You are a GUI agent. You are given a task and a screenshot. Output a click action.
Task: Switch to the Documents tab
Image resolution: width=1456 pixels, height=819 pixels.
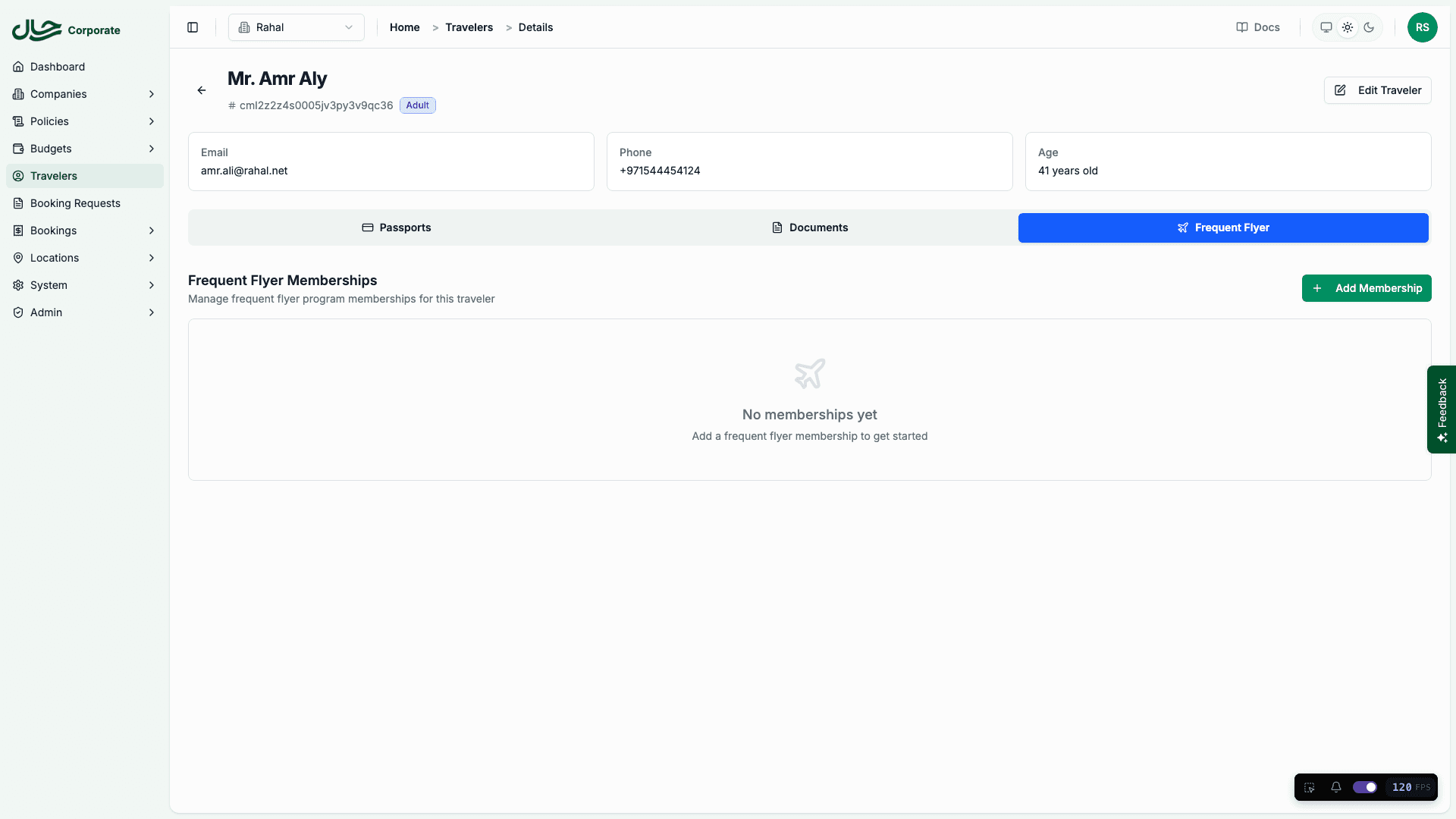[810, 227]
